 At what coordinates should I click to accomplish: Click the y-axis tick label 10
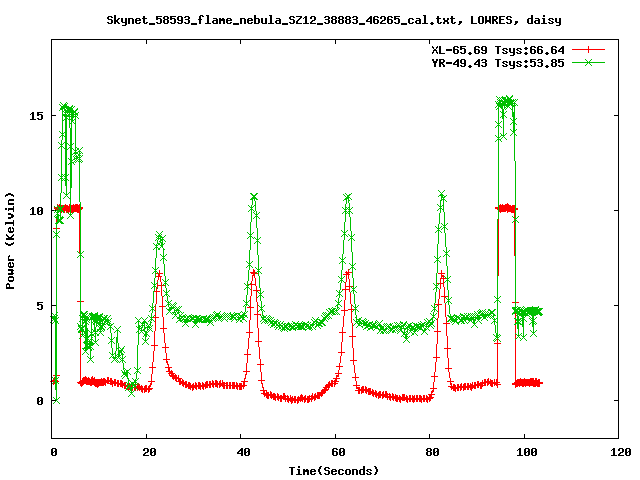(36, 211)
